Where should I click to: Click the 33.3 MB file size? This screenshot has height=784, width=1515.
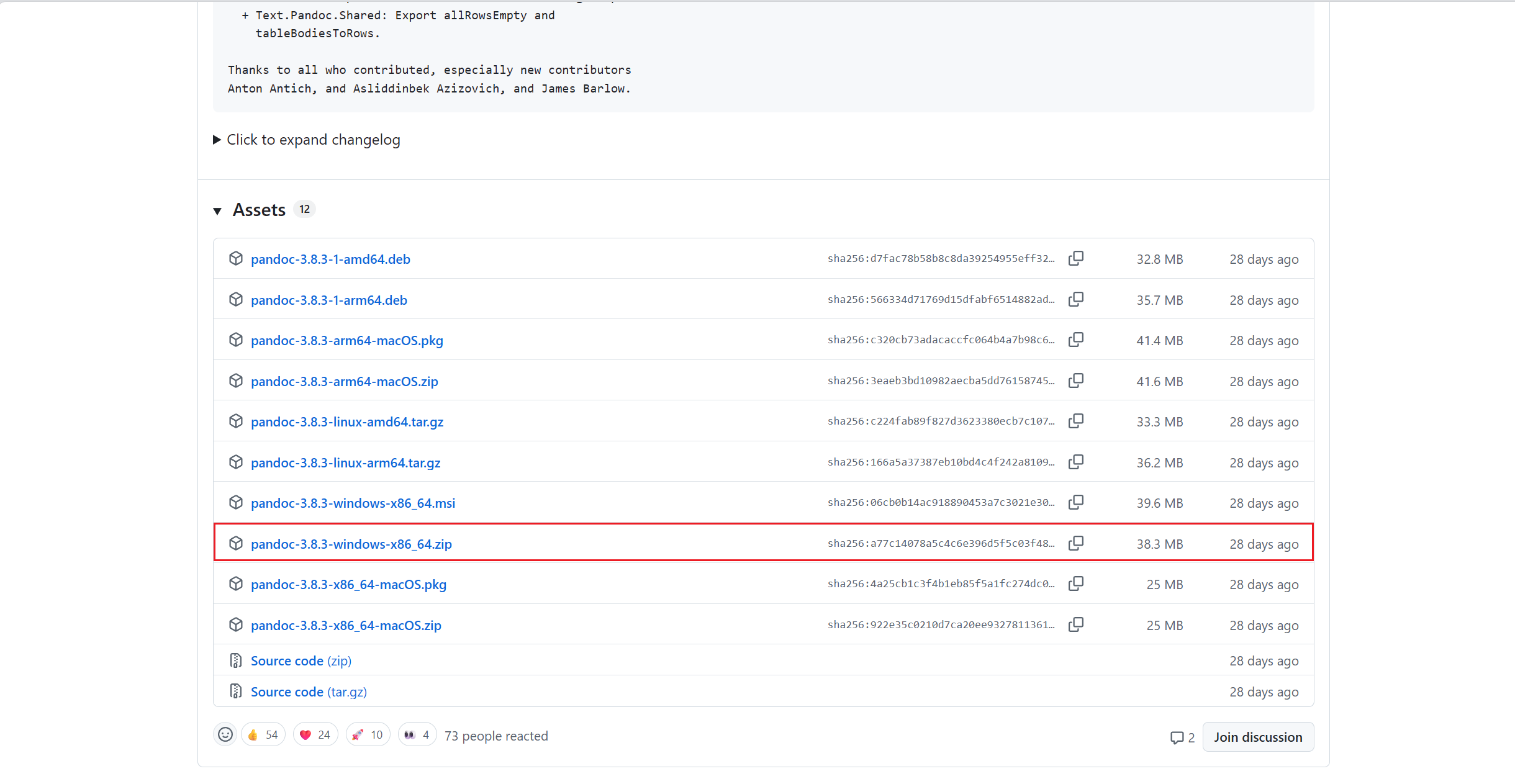[x=1160, y=422]
